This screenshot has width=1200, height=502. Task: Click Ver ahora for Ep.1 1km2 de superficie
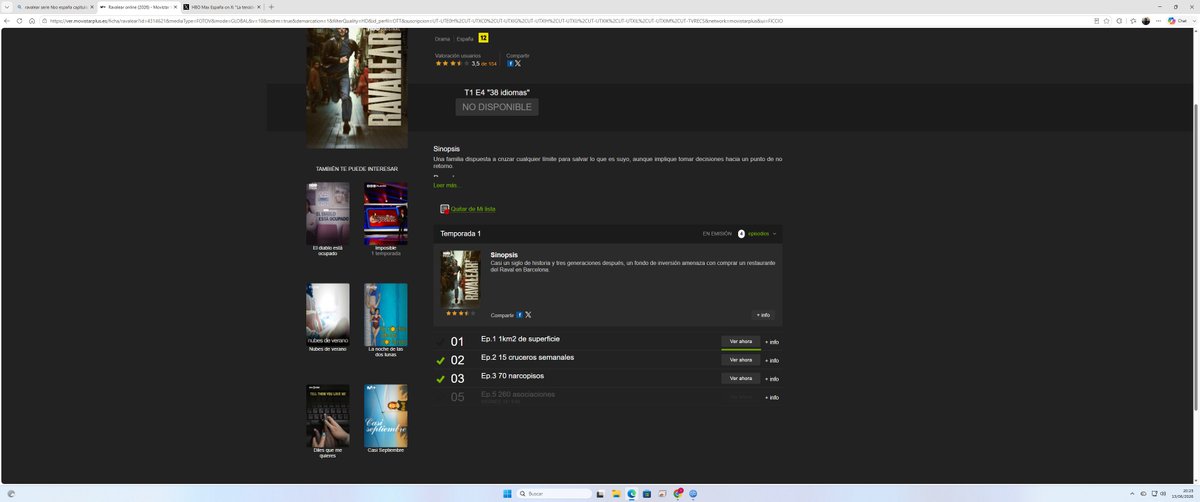pyautogui.click(x=741, y=341)
